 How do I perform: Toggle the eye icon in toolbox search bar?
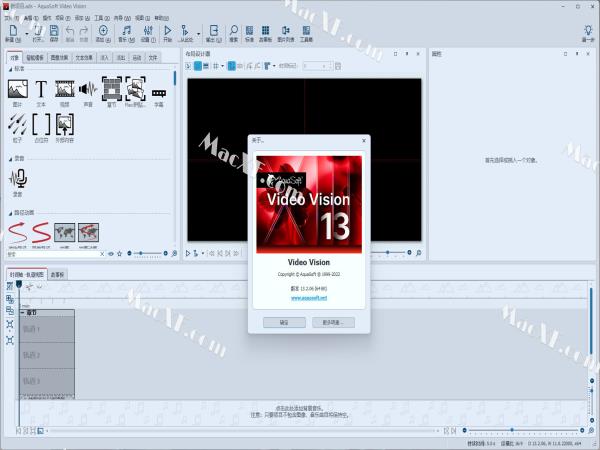(111, 254)
